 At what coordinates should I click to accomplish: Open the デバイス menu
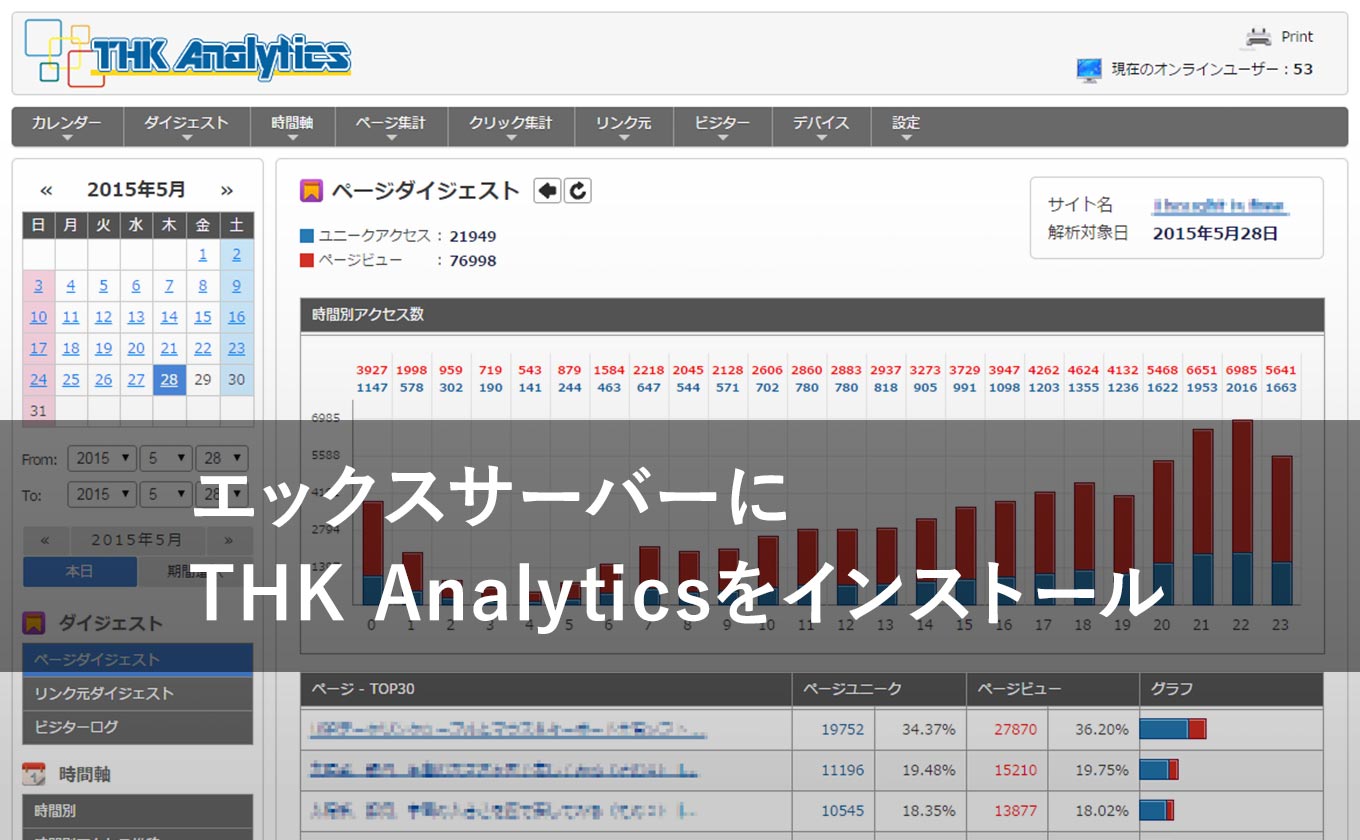(x=821, y=127)
